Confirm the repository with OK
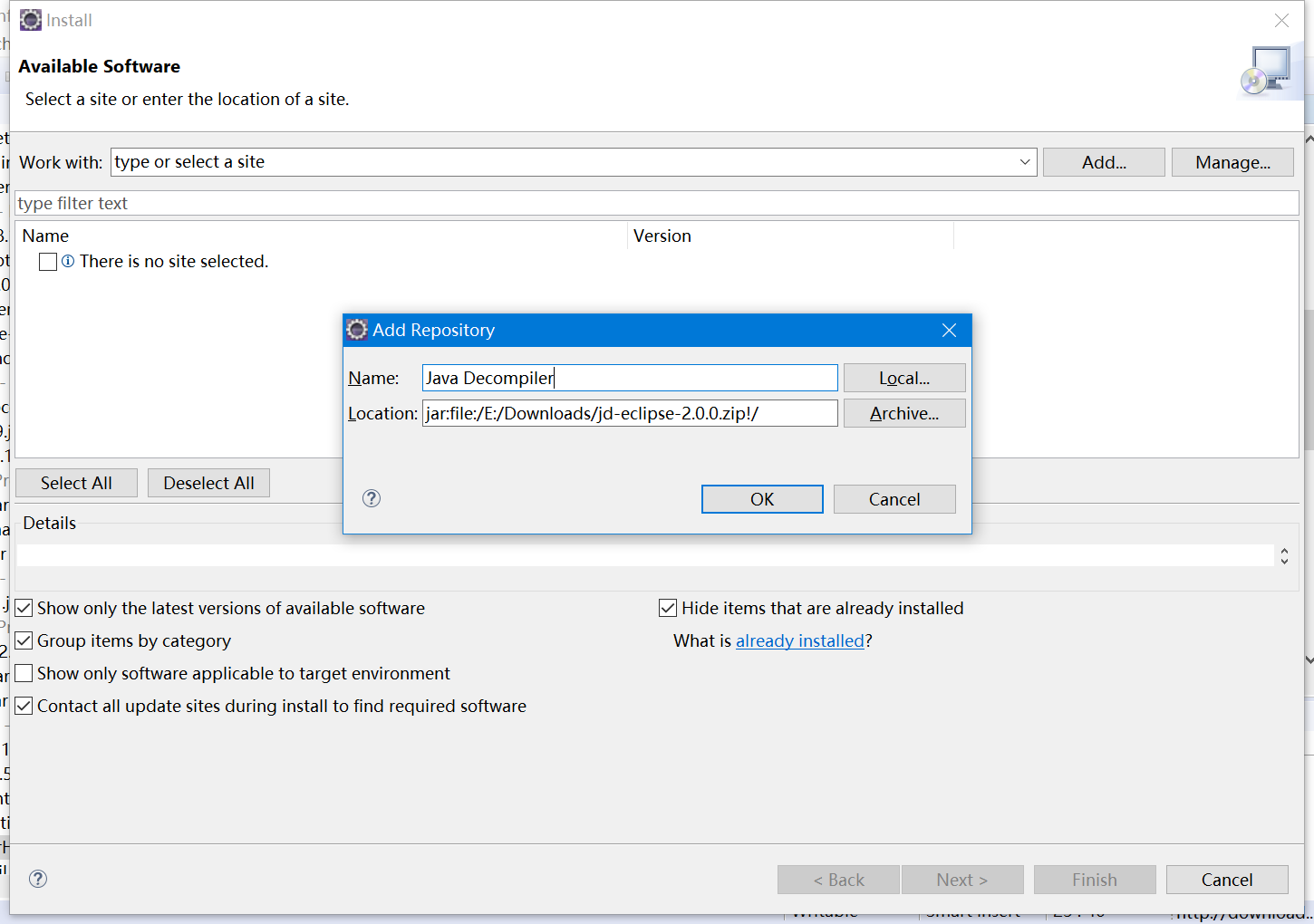Screen dimensions: 1314x924 tap(762, 499)
